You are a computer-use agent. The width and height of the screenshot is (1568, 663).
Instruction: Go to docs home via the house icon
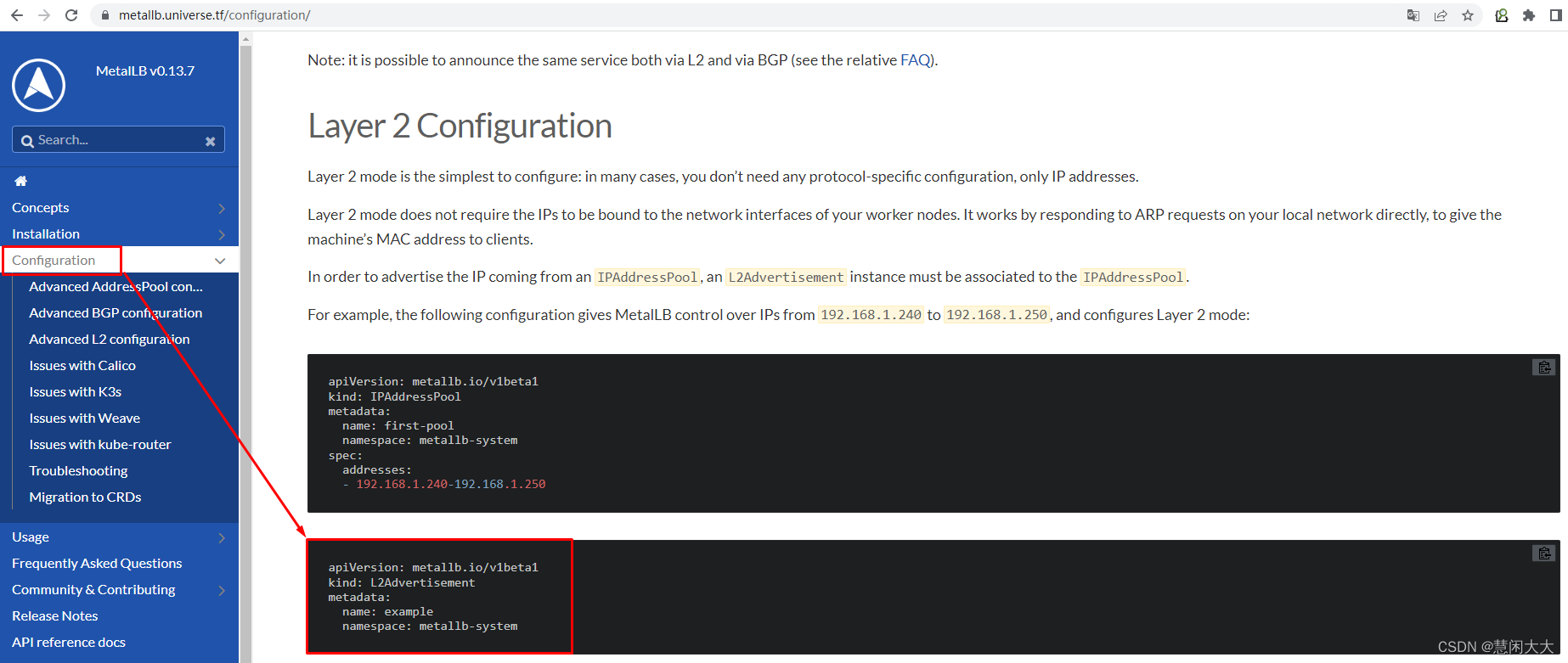pos(21,181)
